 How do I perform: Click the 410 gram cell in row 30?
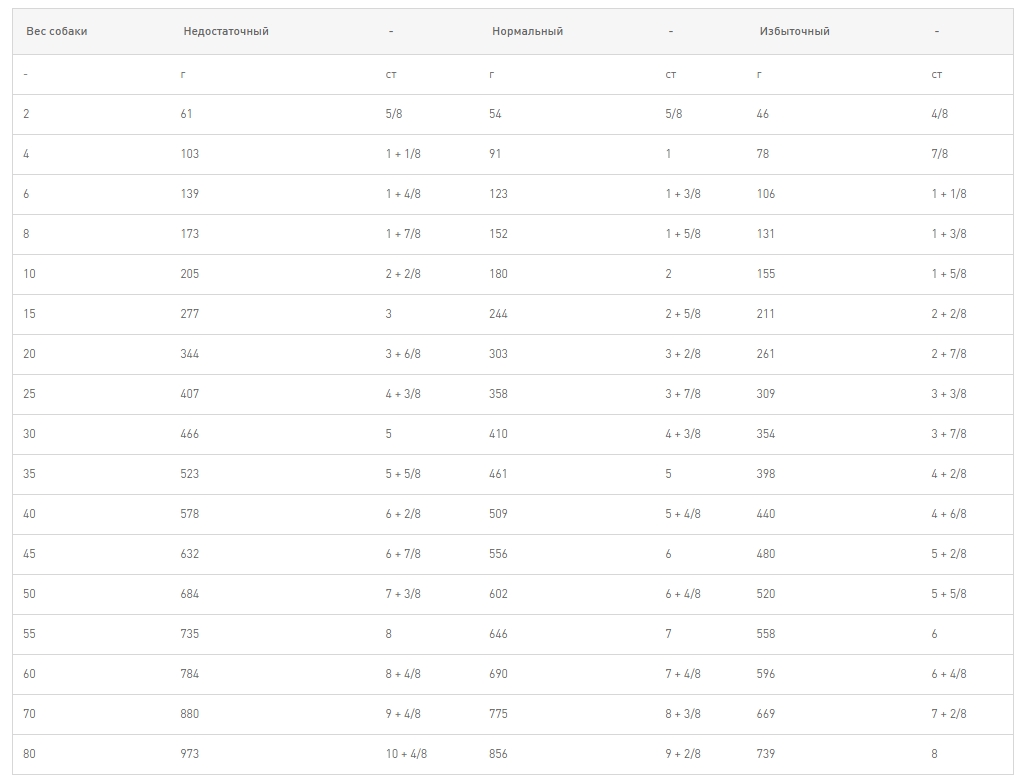pos(498,434)
